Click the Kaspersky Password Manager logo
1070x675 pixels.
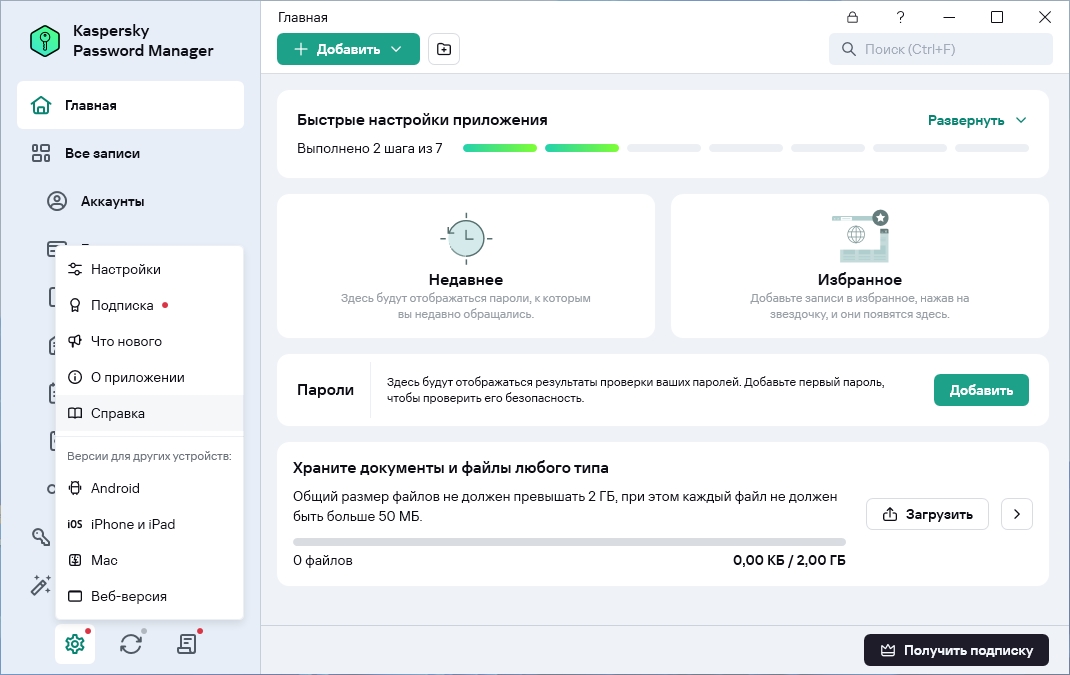click(45, 41)
